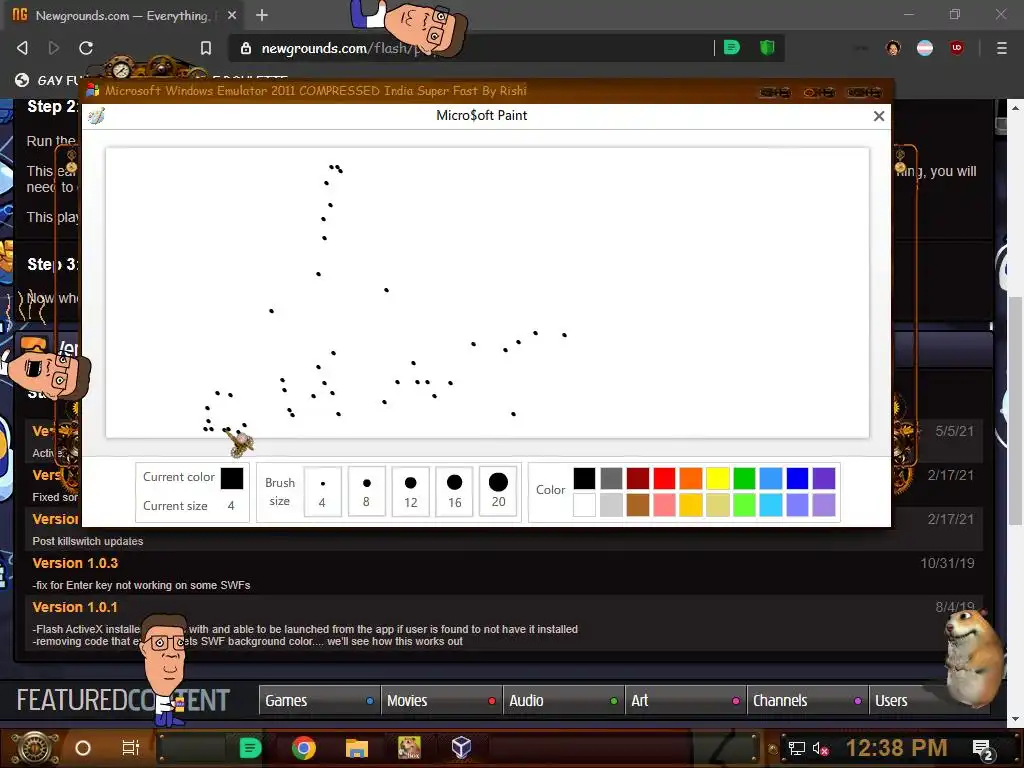Pick the green color swatch in top row

coord(744,478)
